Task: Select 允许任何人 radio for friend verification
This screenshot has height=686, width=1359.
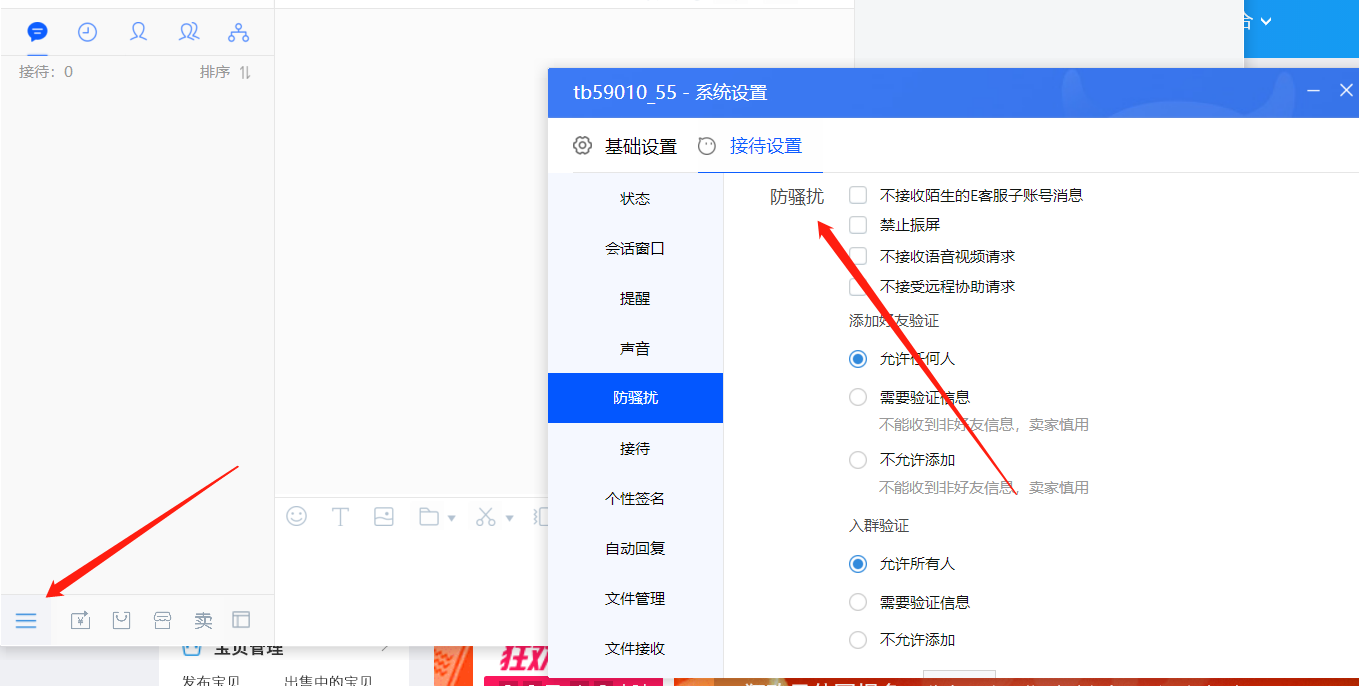Action: click(x=858, y=358)
